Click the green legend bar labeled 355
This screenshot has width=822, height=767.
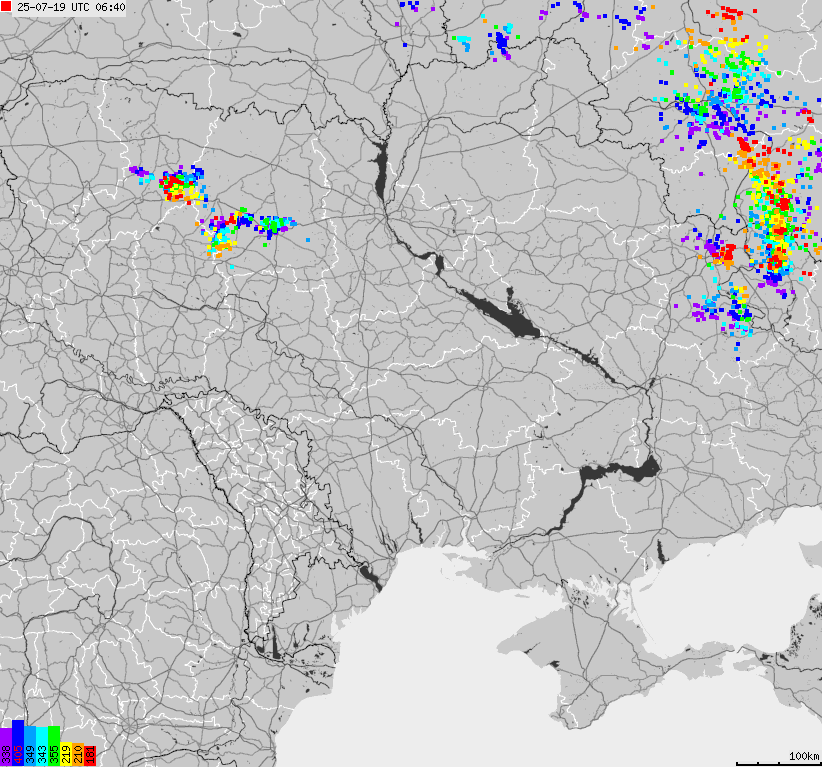click(54, 746)
